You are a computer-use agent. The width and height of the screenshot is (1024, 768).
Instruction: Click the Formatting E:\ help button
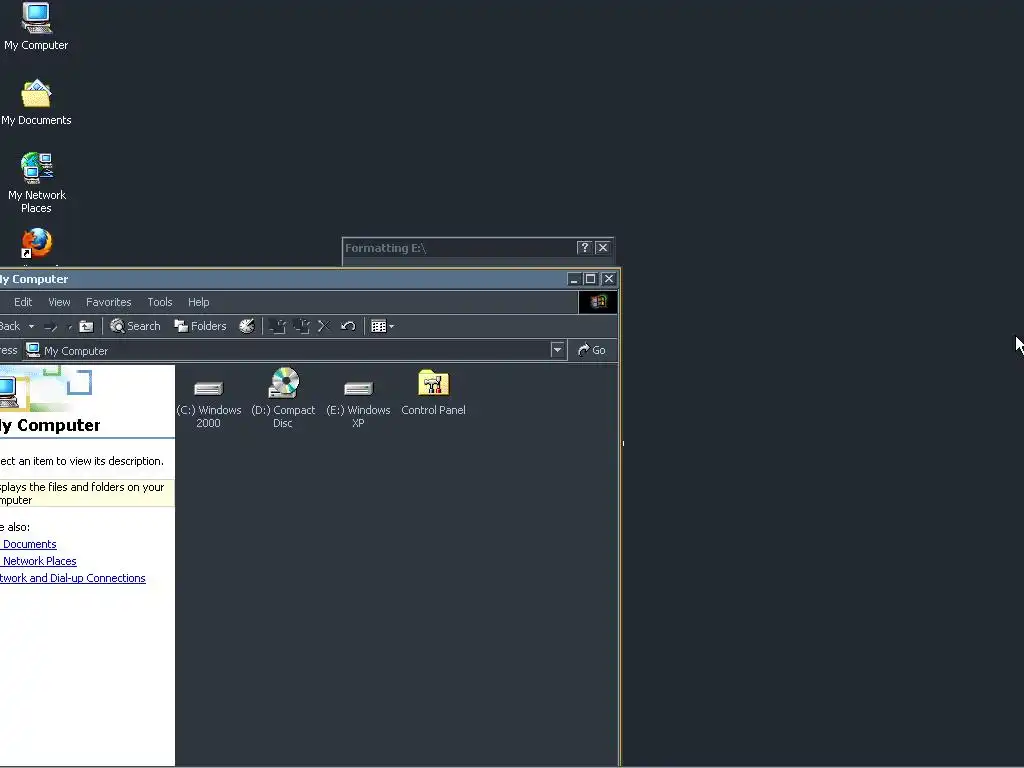584,248
